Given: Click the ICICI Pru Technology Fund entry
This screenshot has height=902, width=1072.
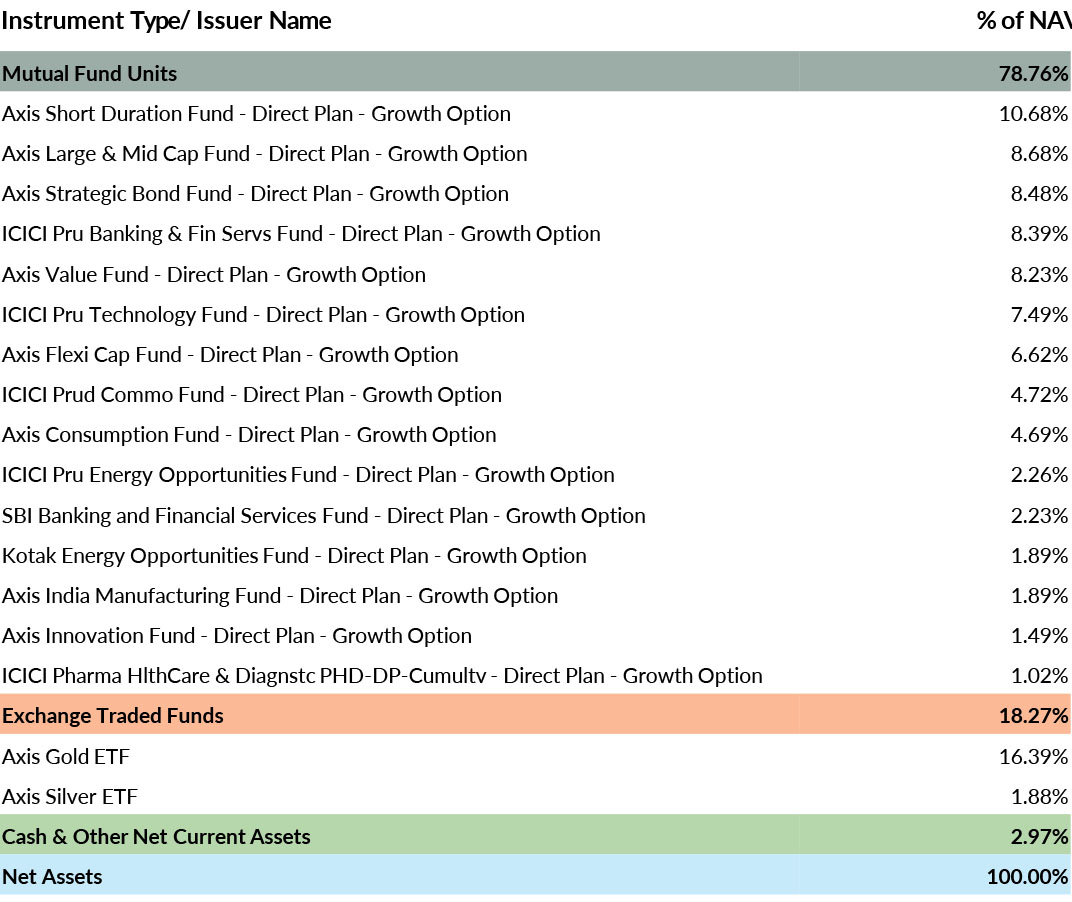Looking at the screenshot, I should point(263,315).
